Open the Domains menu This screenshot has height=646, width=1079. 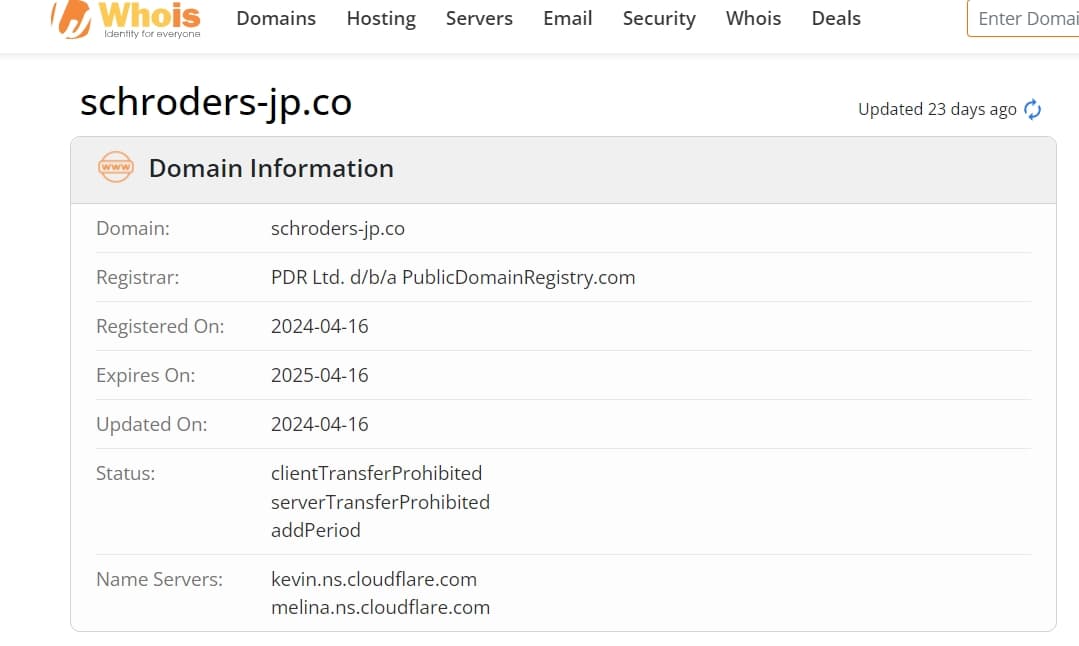276,19
